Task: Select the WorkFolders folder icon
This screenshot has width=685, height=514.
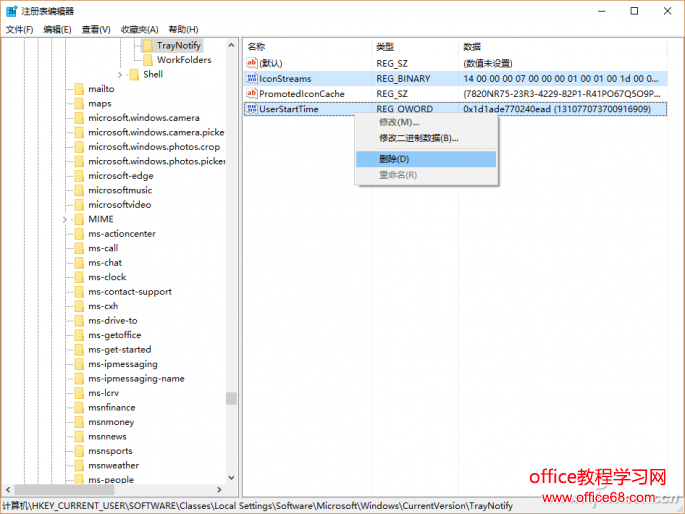Action: 148,60
